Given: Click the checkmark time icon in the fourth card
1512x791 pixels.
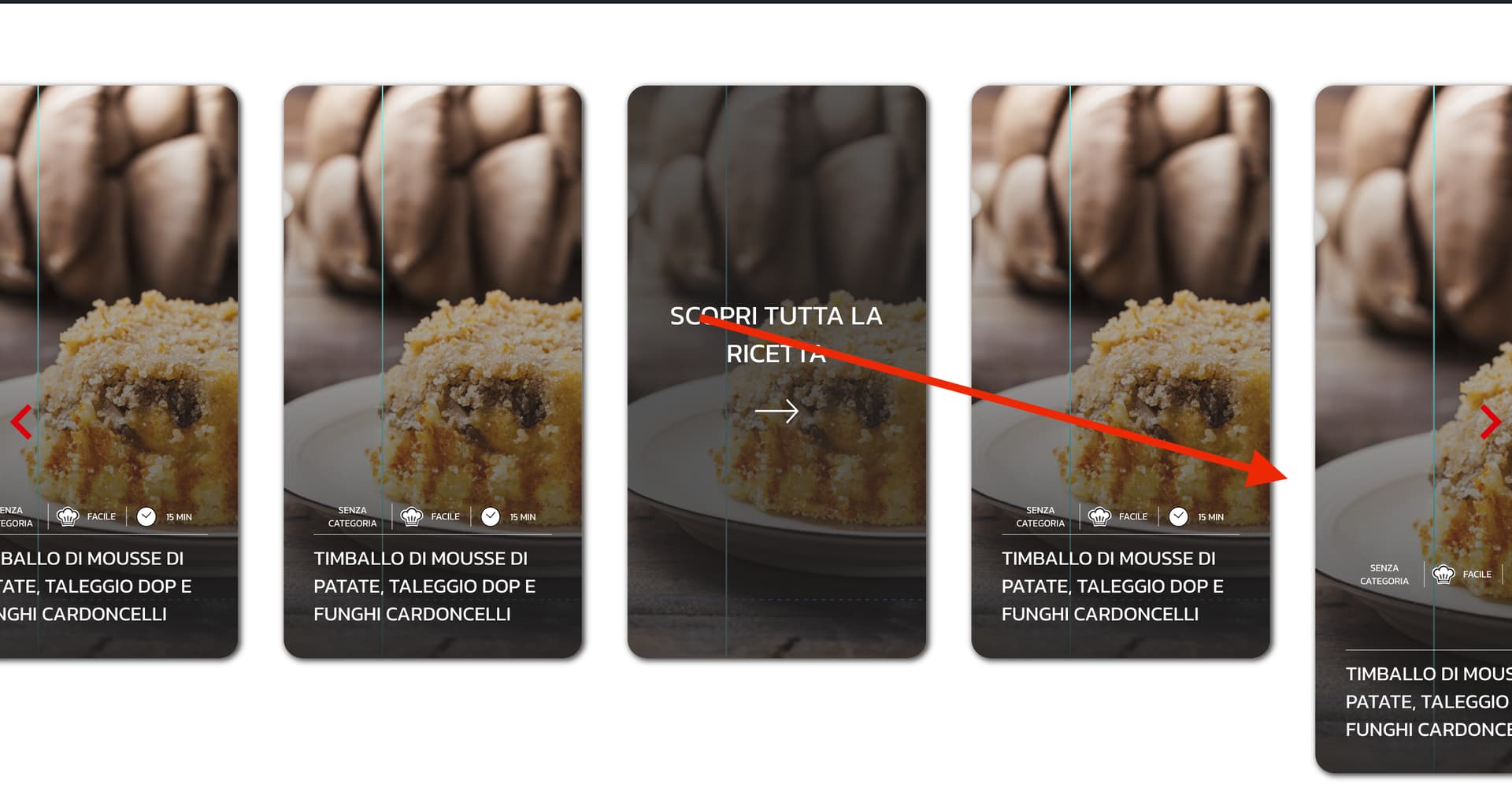Looking at the screenshot, I should (x=1178, y=516).
